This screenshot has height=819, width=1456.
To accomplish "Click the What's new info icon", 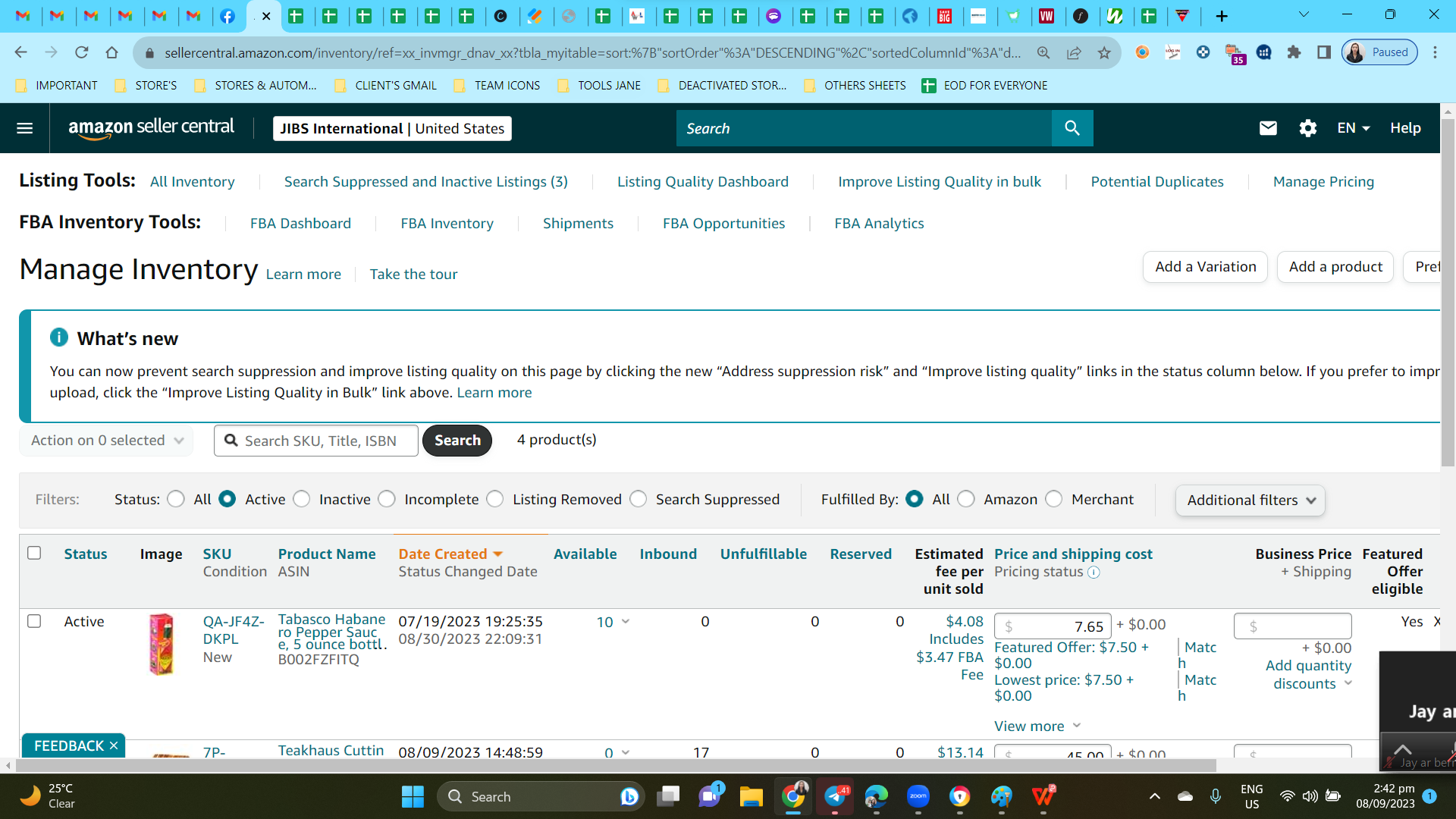I will [x=59, y=337].
